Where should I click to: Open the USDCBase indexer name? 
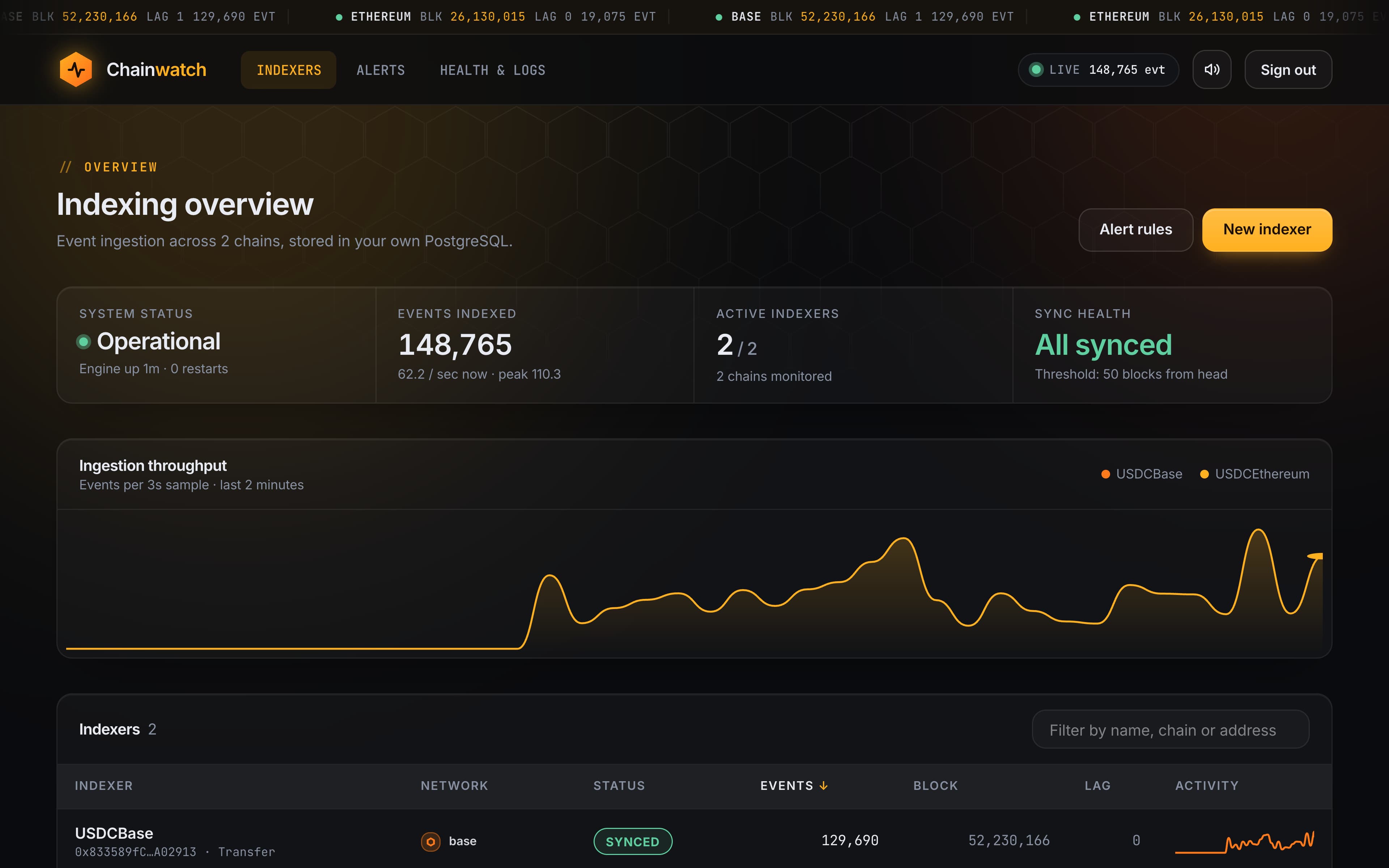click(114, 833)
